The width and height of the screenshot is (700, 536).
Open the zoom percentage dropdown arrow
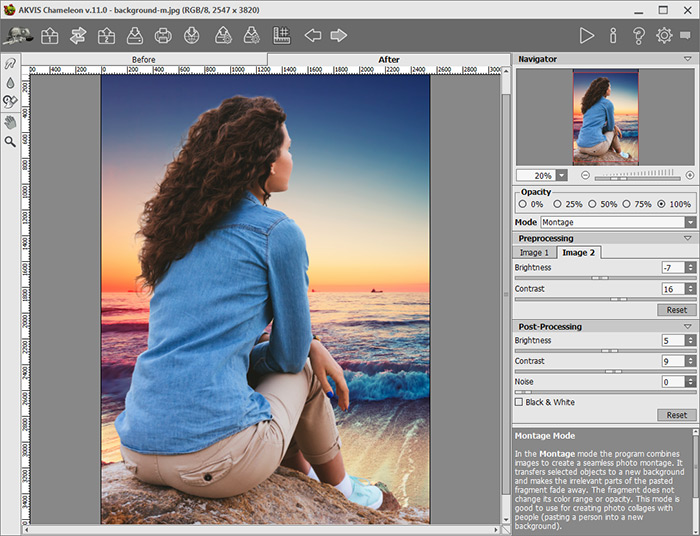point(562,175)
